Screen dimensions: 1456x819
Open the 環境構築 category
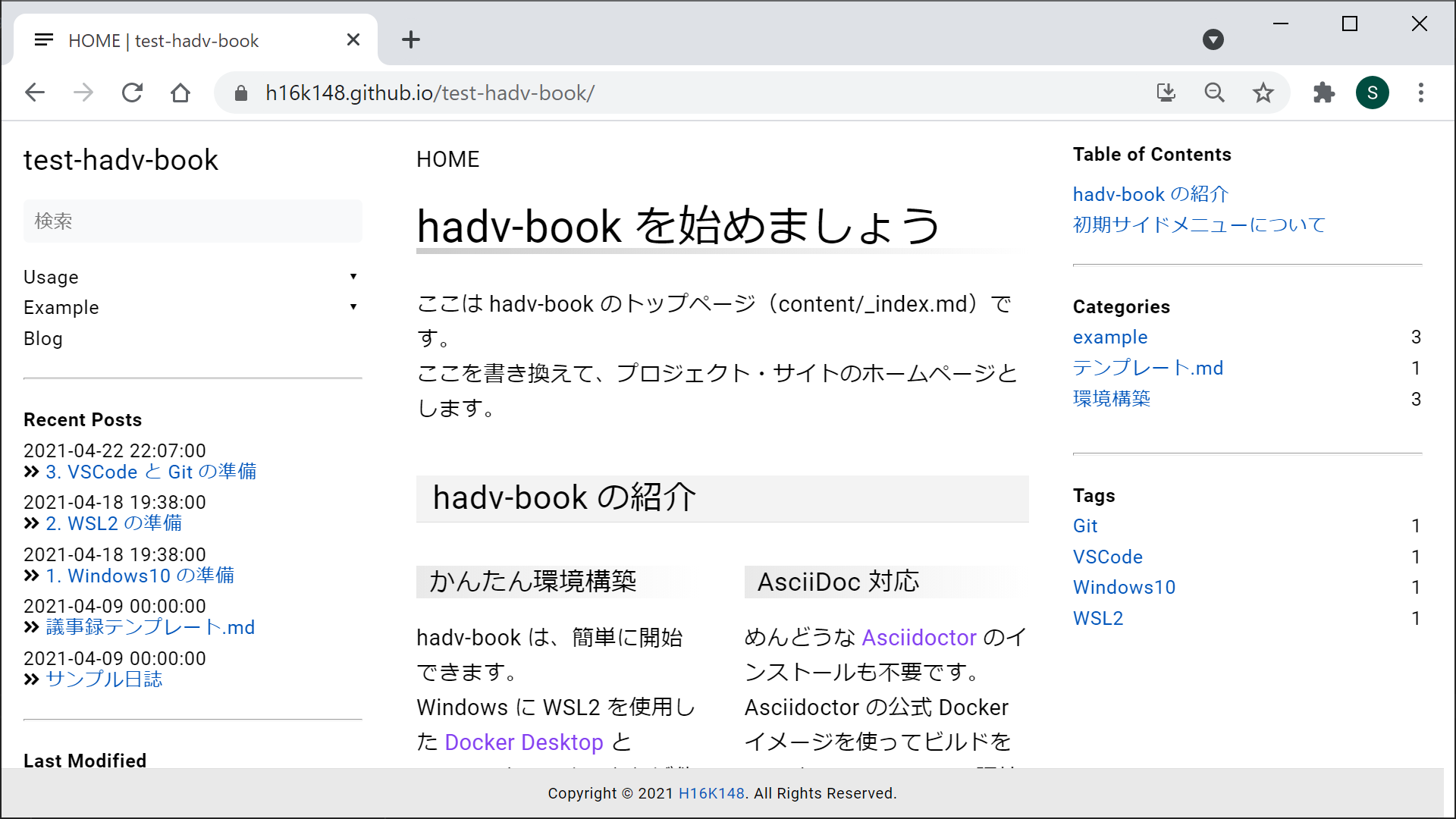[1112, 399]
